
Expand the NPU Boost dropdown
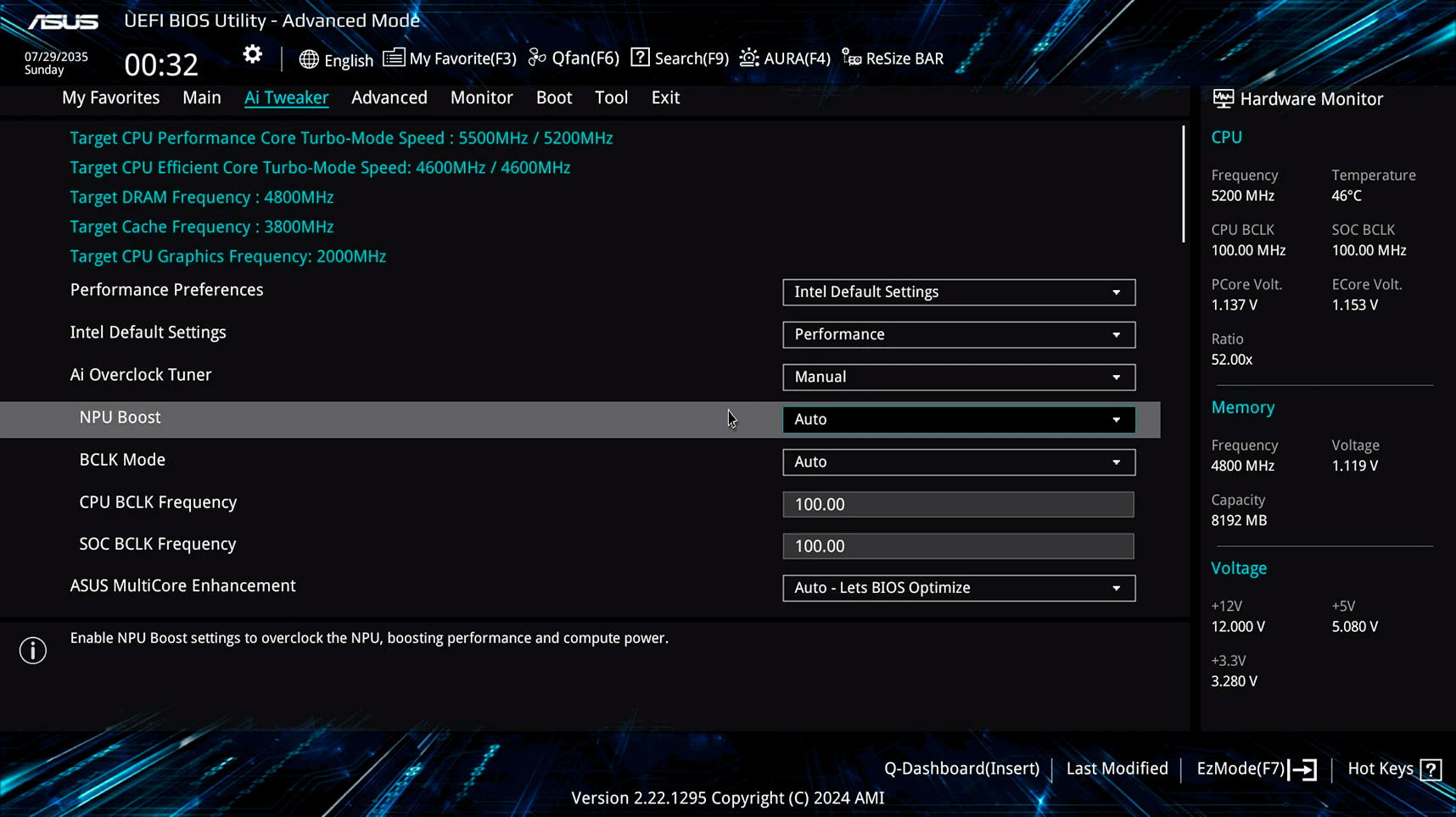(959, 419)
